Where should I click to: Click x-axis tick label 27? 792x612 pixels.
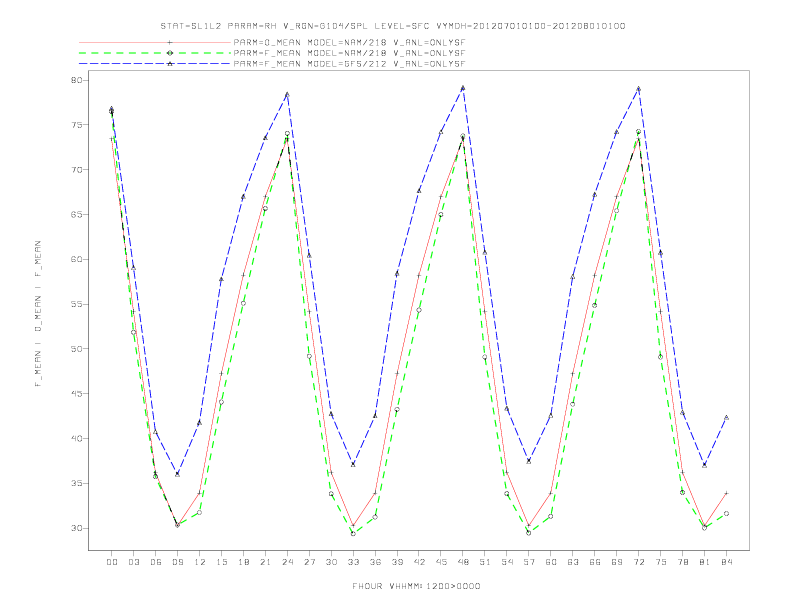pos(309,562)
